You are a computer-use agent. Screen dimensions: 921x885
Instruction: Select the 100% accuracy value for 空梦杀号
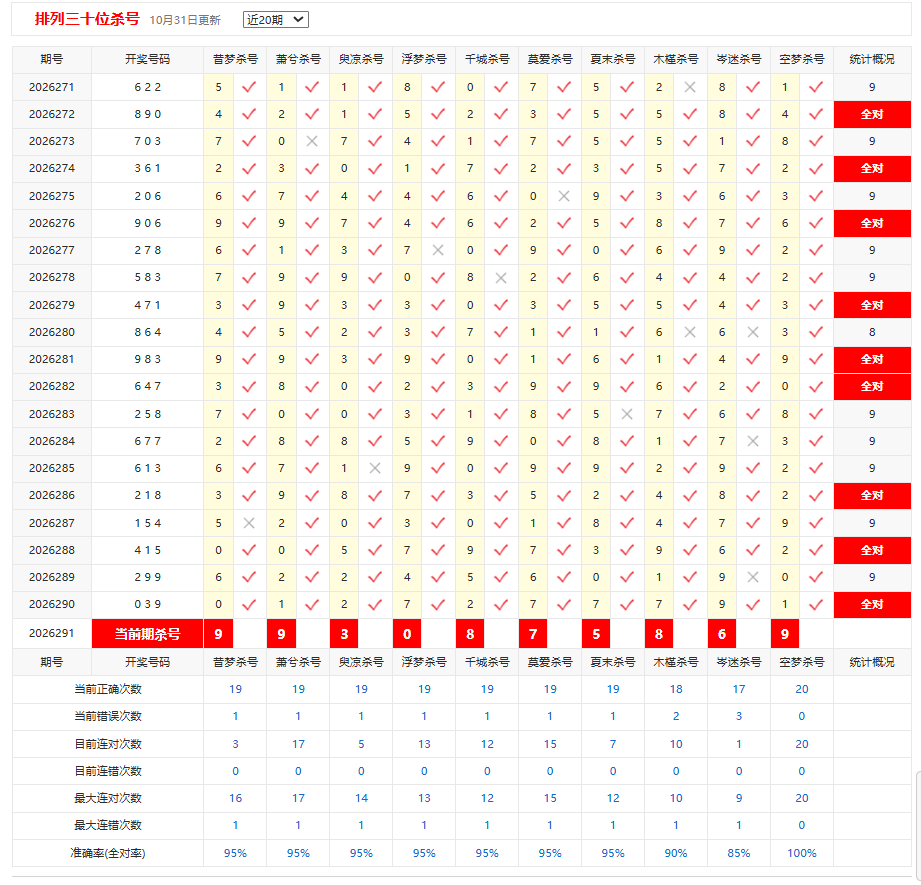802,853
